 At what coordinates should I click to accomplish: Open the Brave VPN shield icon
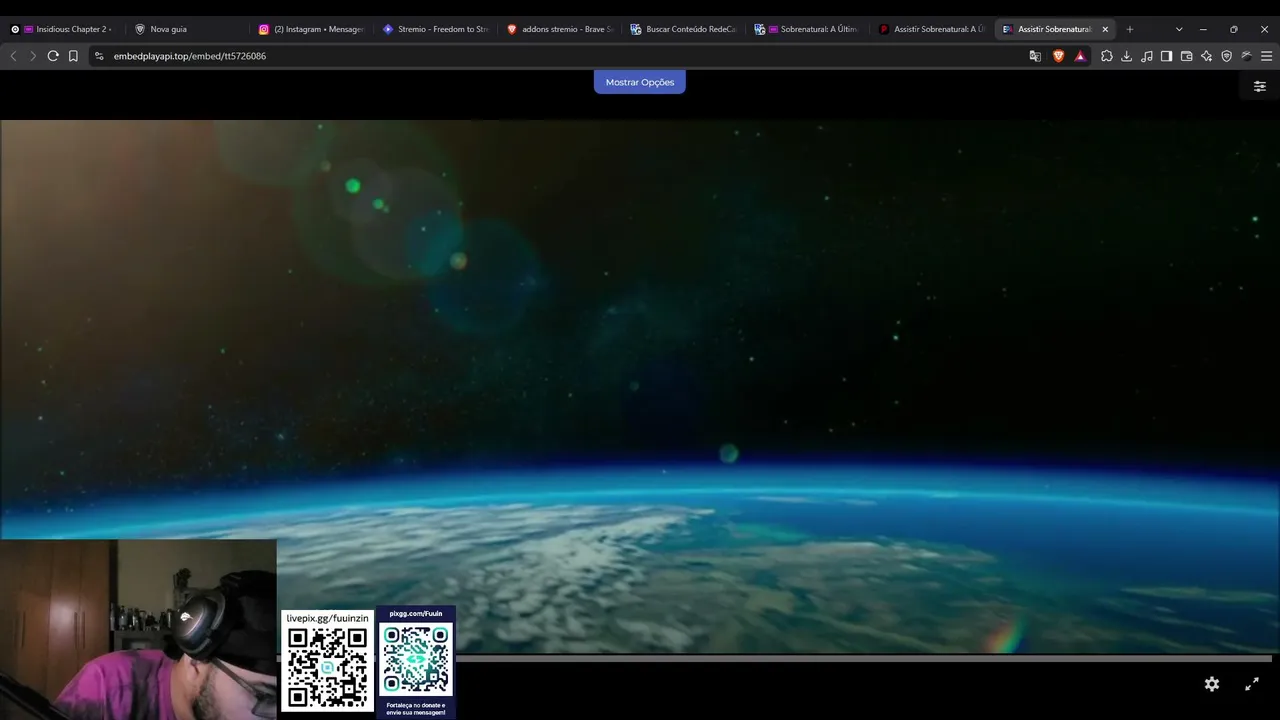pyautogui.click(x=1227, y=56)
